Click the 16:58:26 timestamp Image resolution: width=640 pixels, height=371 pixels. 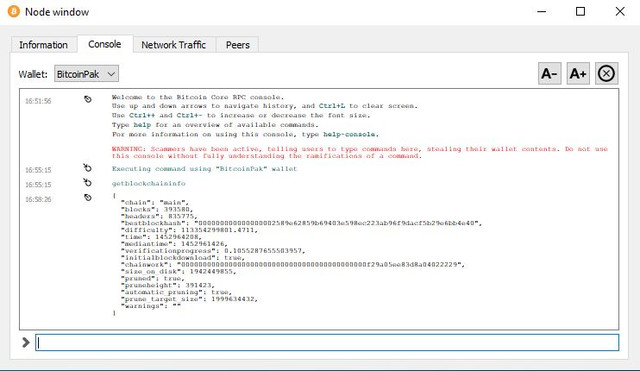point(38,199)
